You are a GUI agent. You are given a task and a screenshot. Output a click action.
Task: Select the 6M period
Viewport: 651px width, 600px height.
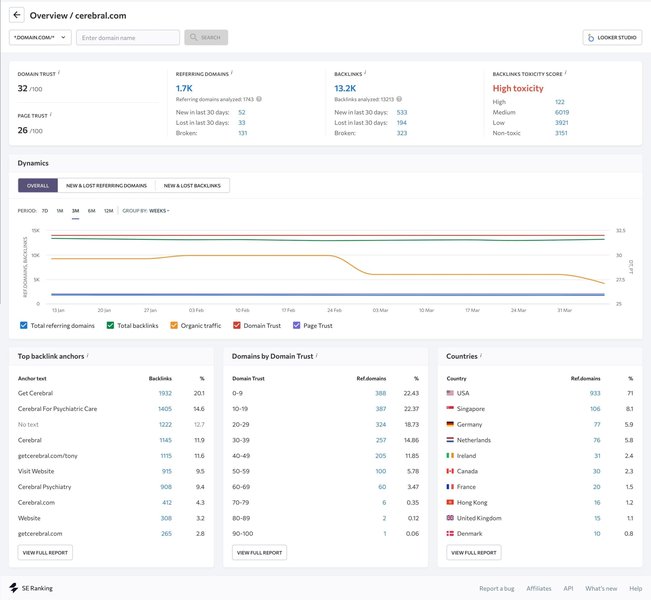click(91, 211)
